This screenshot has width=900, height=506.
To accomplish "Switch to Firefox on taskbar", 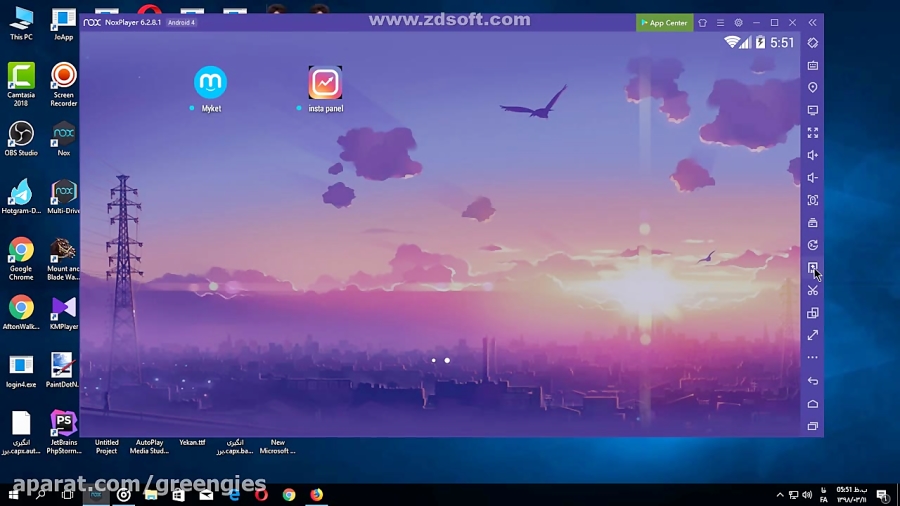I will [x=316, y=495].
